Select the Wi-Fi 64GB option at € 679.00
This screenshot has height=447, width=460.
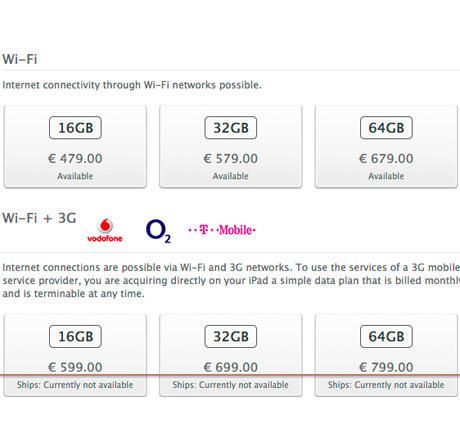pyautogui.click(x=386, y=147)
